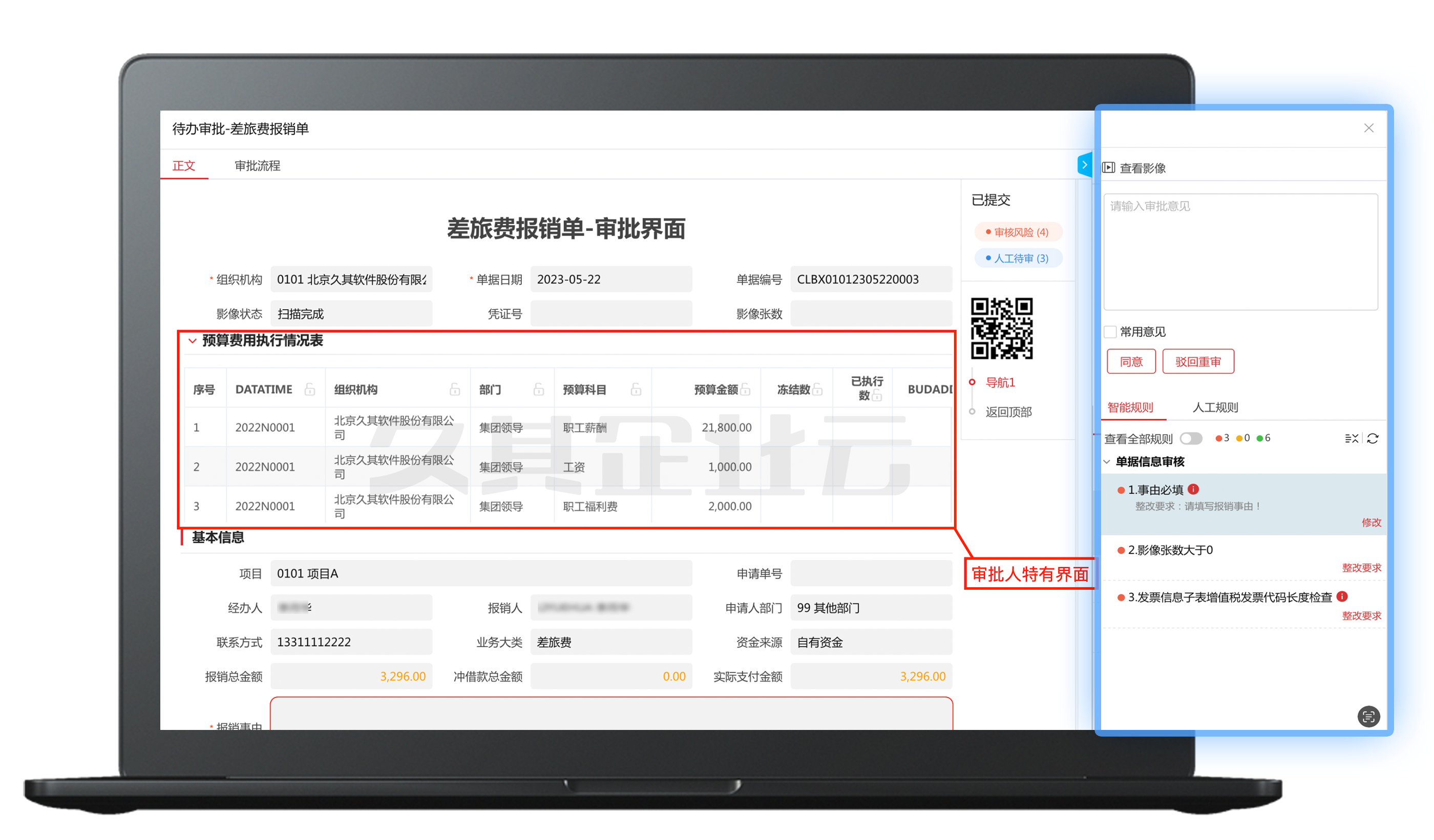Click the 审核风险 (4) status tag

[x=1018, y=232]
